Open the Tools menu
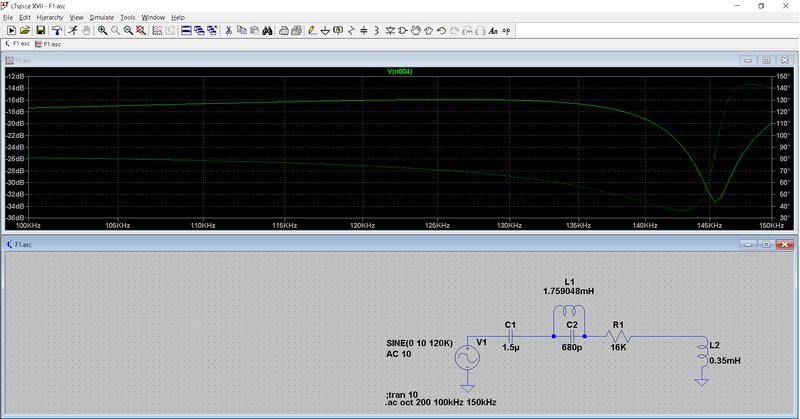The width and height of the screenshot is (800, 419). [128, 17]
